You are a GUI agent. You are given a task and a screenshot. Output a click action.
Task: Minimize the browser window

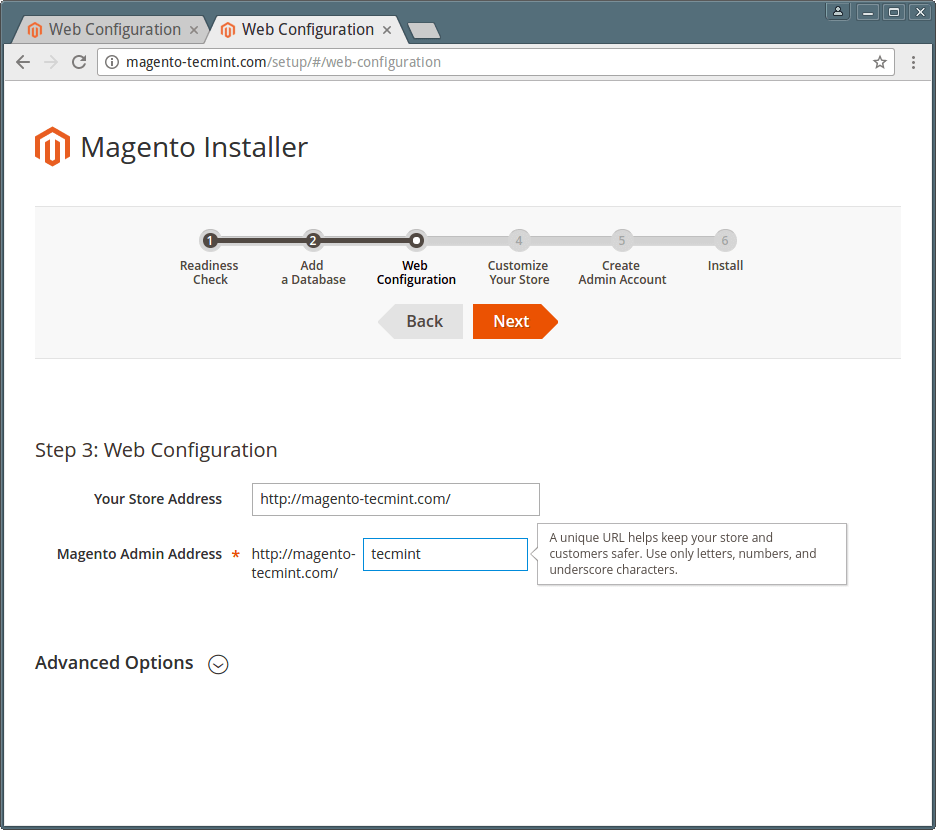click(867, 12)
